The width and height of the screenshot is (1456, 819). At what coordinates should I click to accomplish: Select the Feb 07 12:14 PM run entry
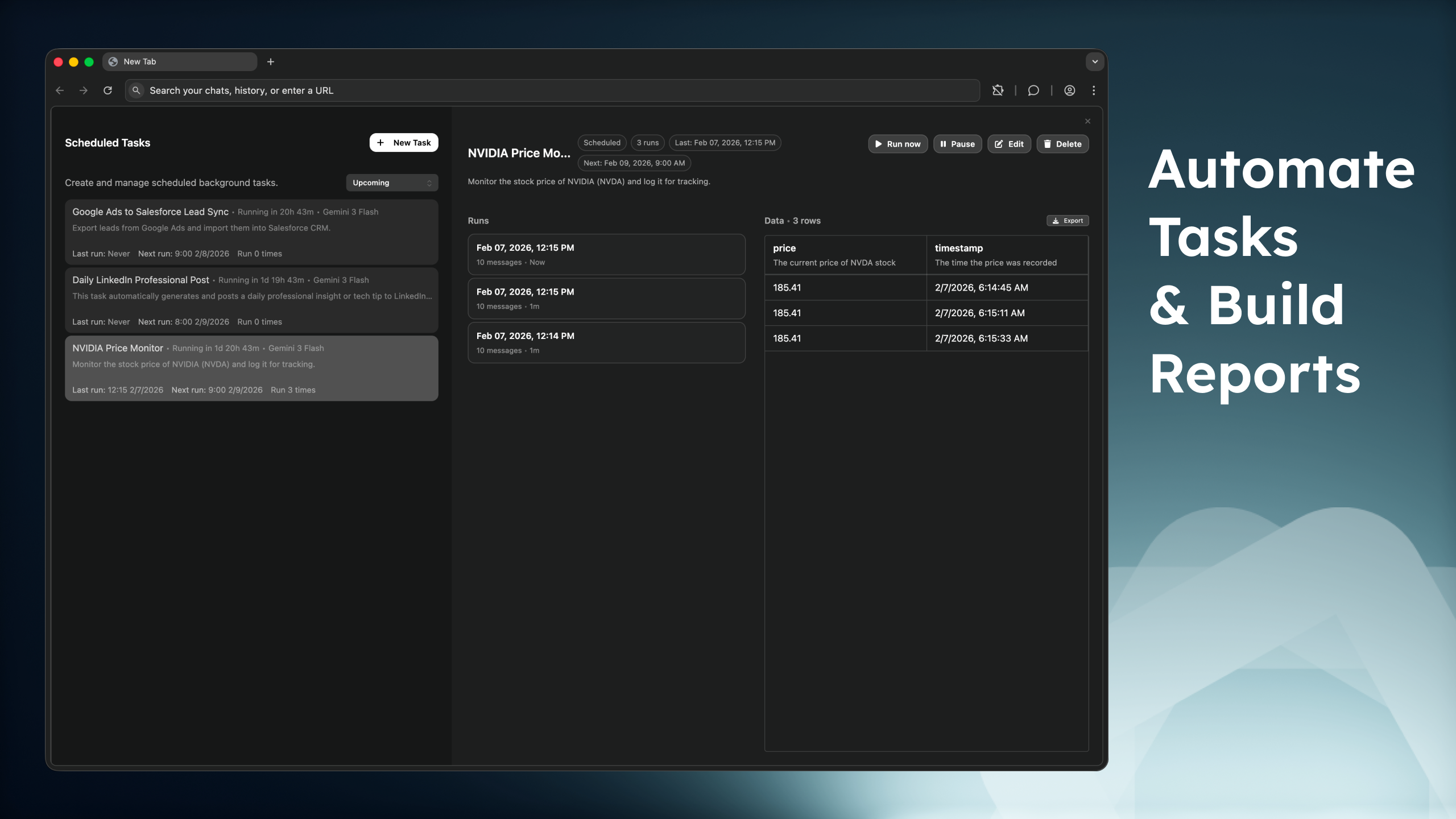(606, 342)
